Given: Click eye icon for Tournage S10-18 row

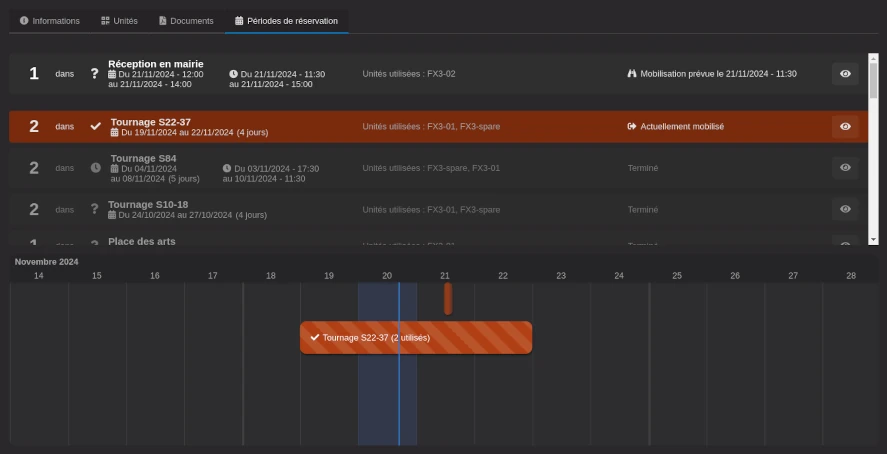Looking at the screenshot, I should [845, 209].
